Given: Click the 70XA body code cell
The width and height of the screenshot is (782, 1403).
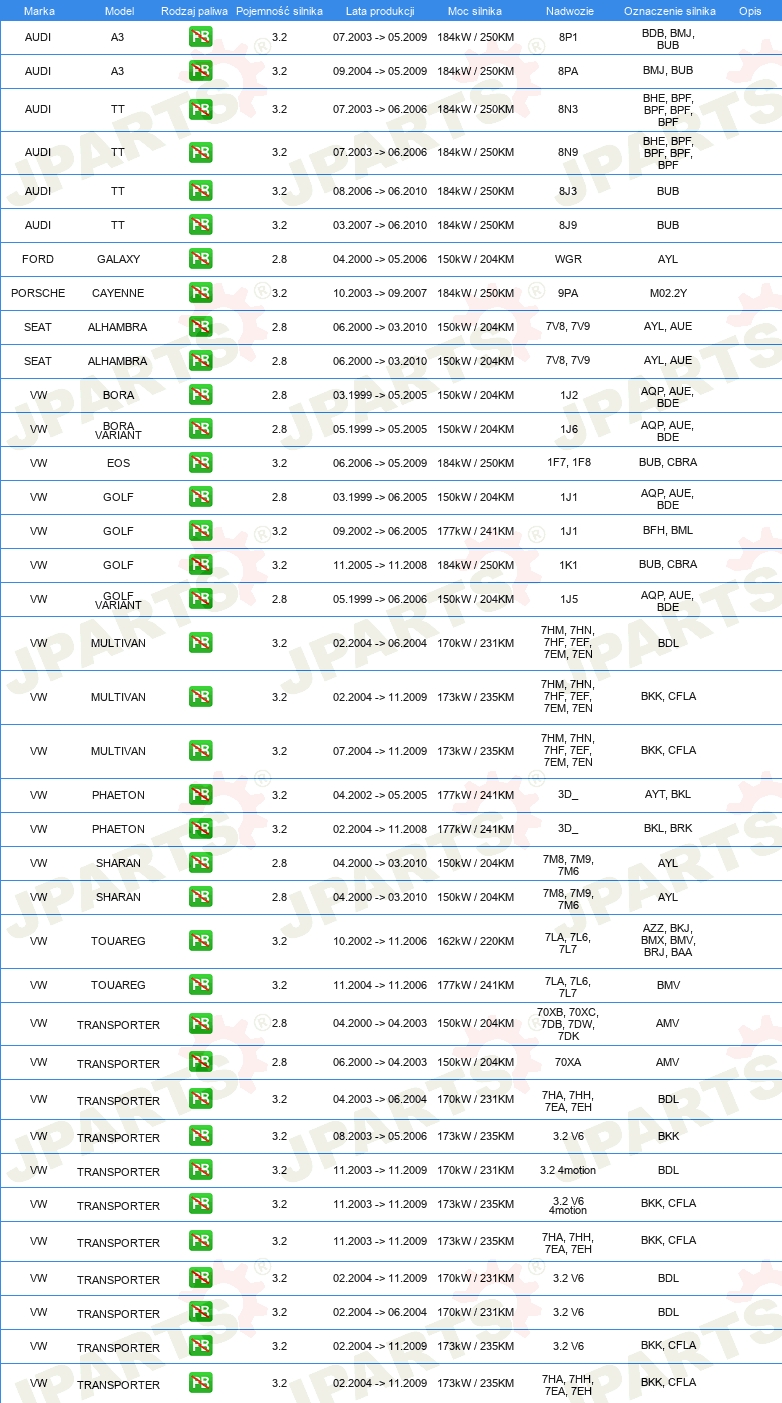Looking at the screenshot, I should tap(568, 1063).
